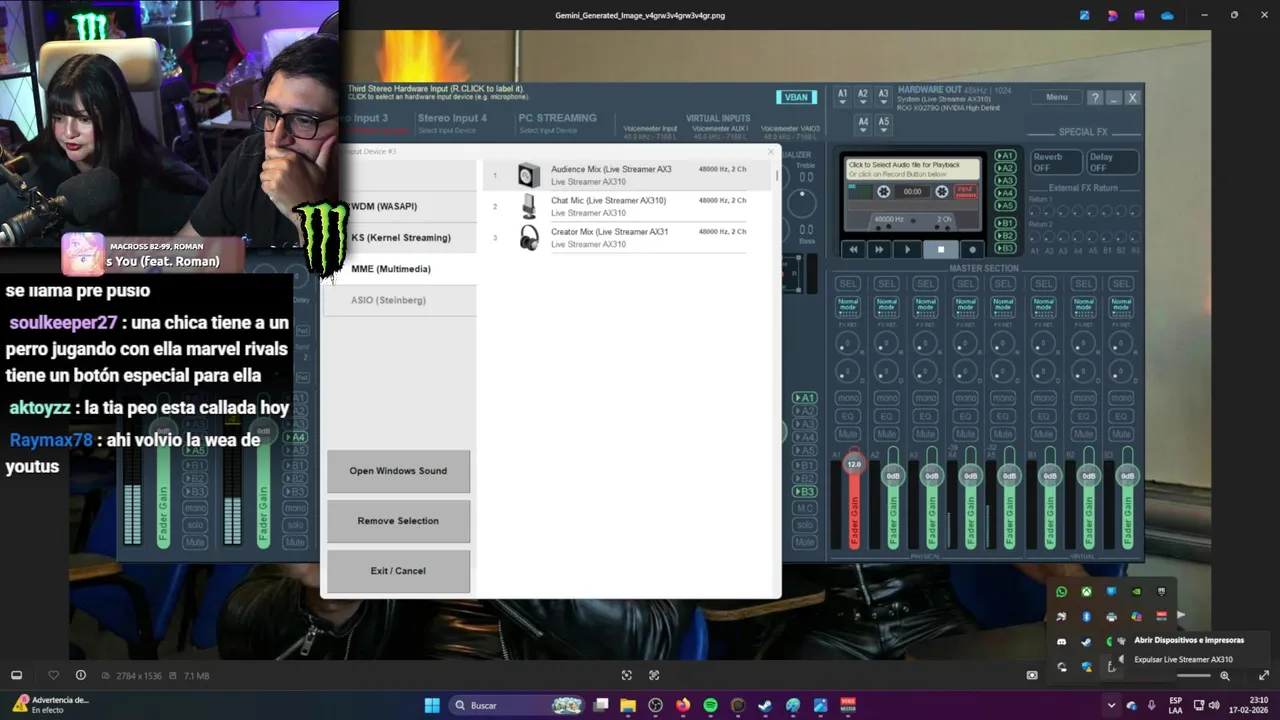Toggle mono on master strip A3
This screenshot has height=720, width=1280.
point(925,398)
